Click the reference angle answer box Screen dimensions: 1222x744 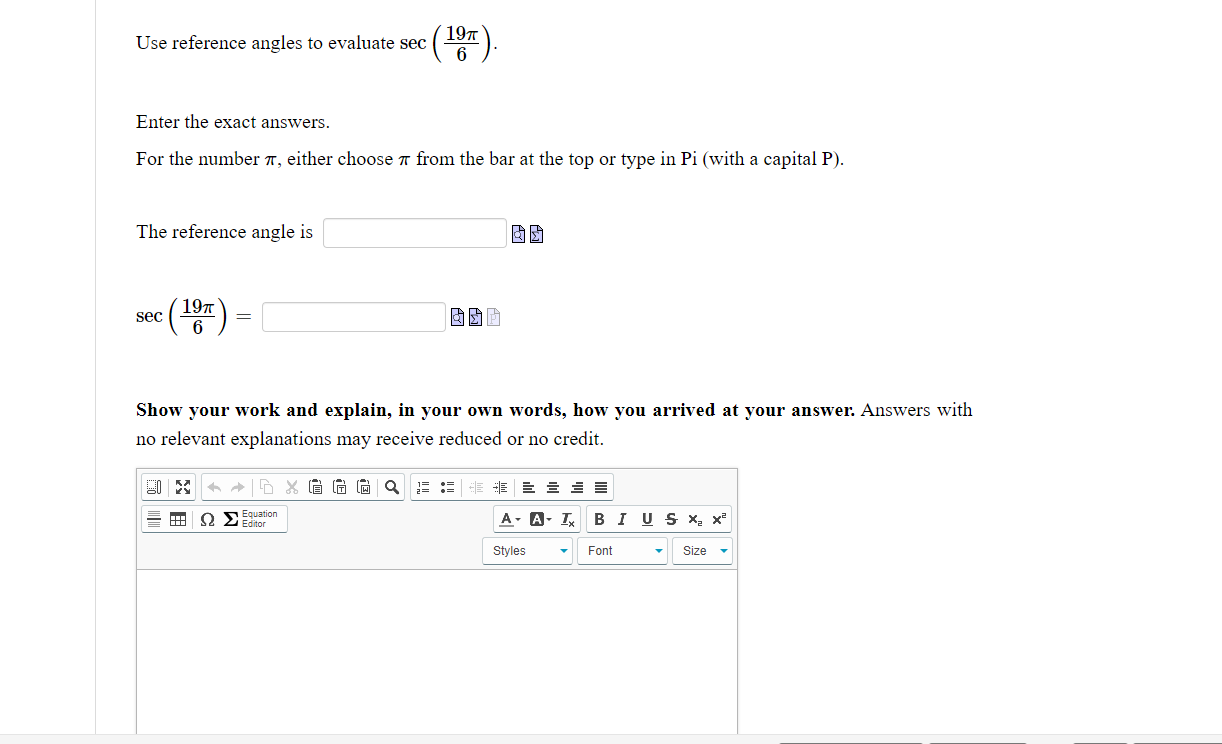(414, 232)
